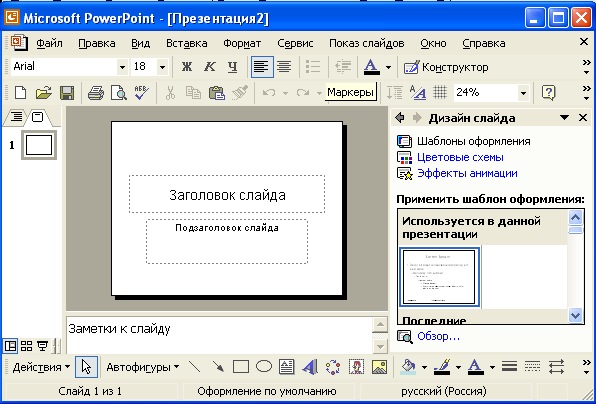Viewport: 596px width, 404px height.
Task: Toggle bold formatting (Ж)
Action: [x=187, y=67]
